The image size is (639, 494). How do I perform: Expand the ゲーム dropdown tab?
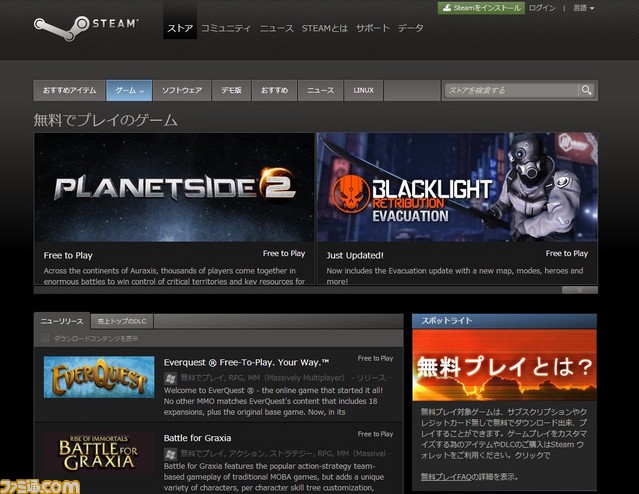129,90
